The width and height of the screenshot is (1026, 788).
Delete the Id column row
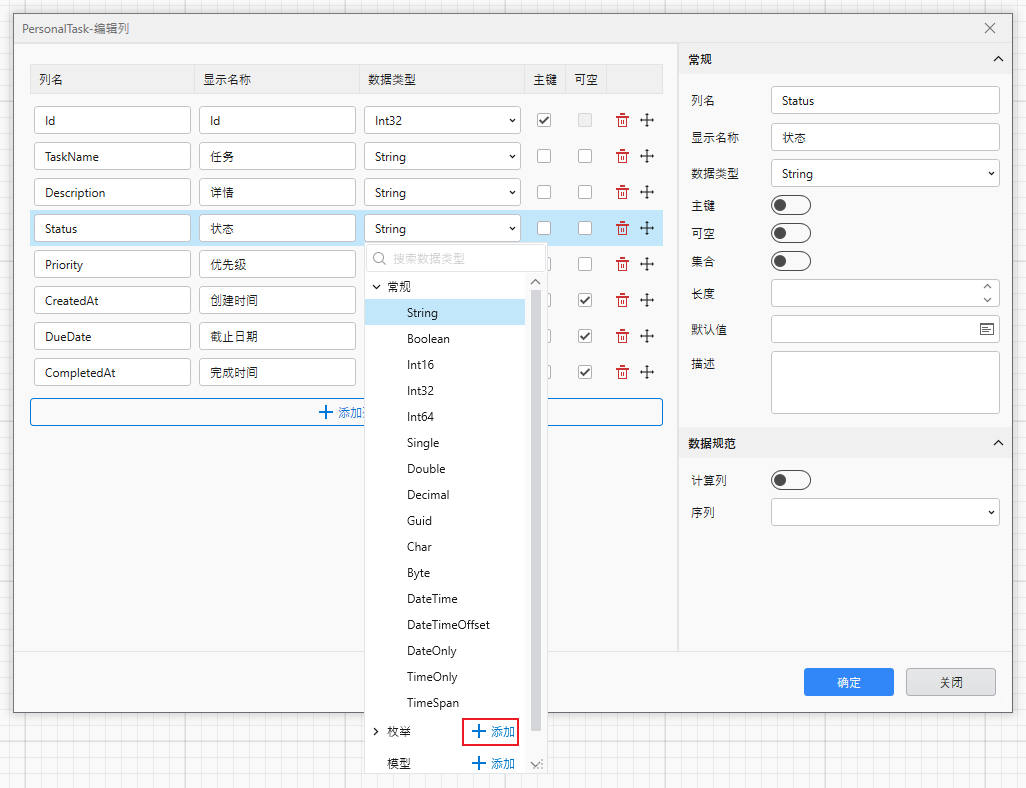point(622,120)
